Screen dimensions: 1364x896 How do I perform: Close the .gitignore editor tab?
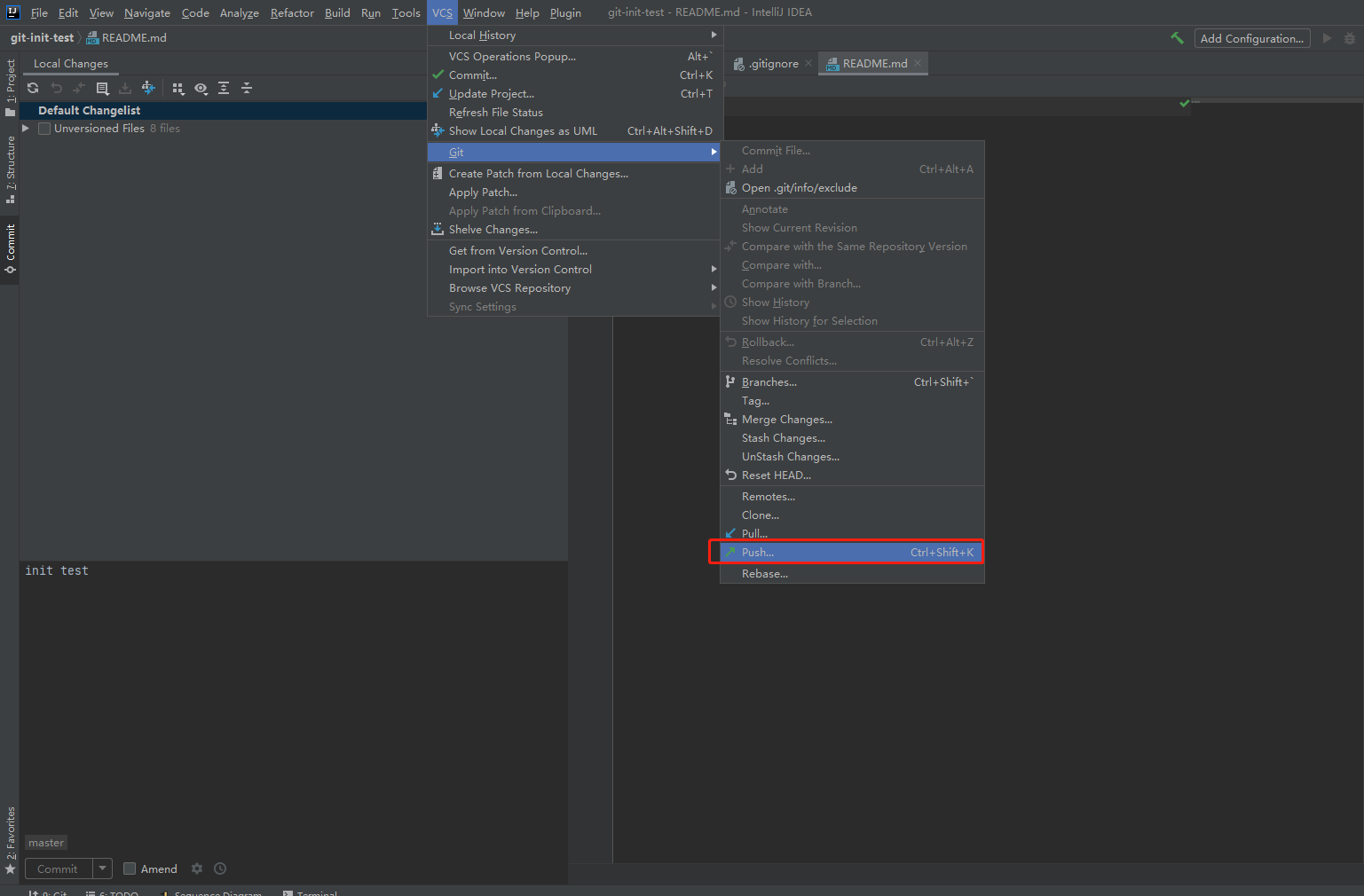pyautogui.click(x=808, y=64)
